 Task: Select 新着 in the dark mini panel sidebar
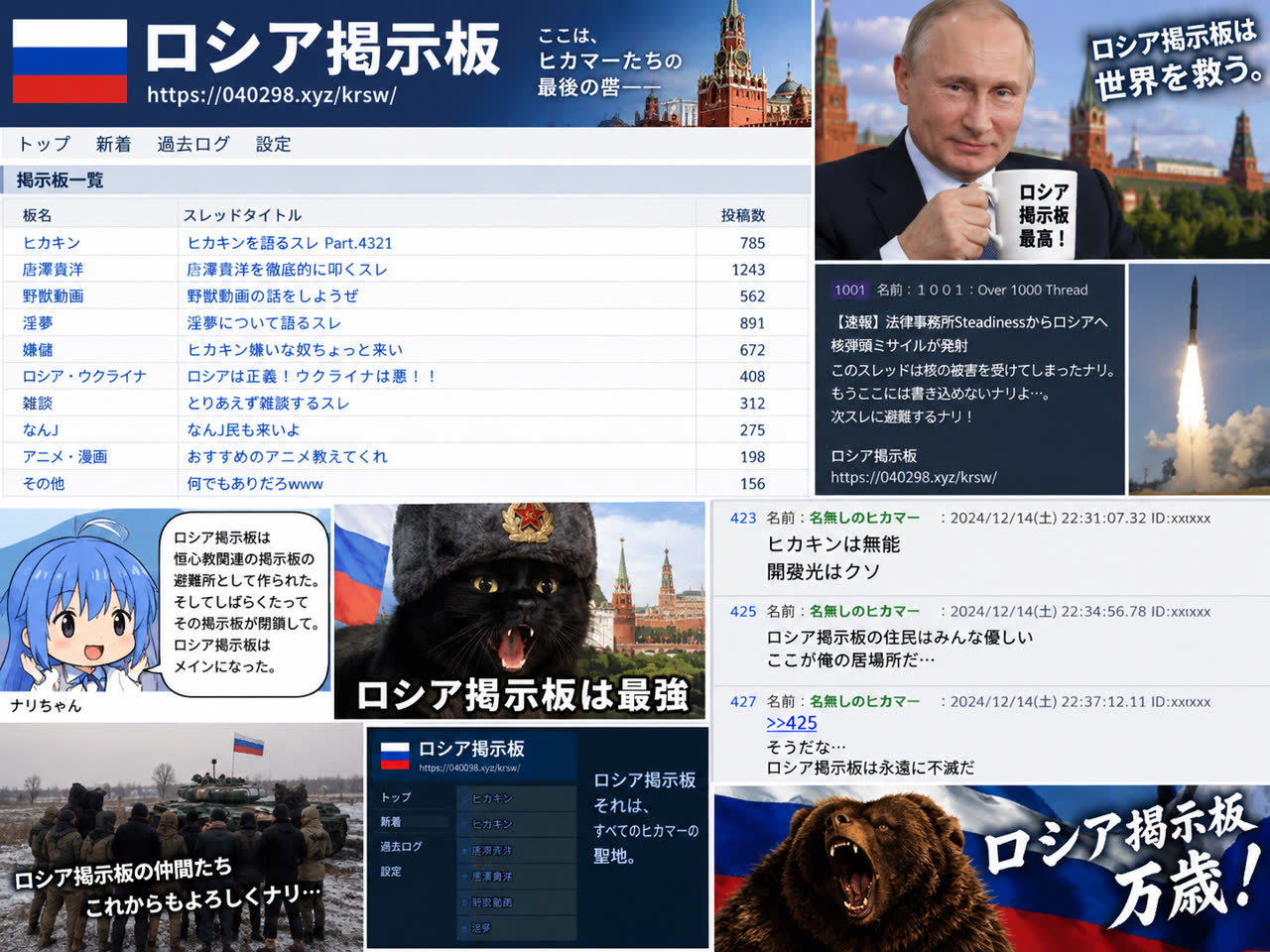point(391,822)
